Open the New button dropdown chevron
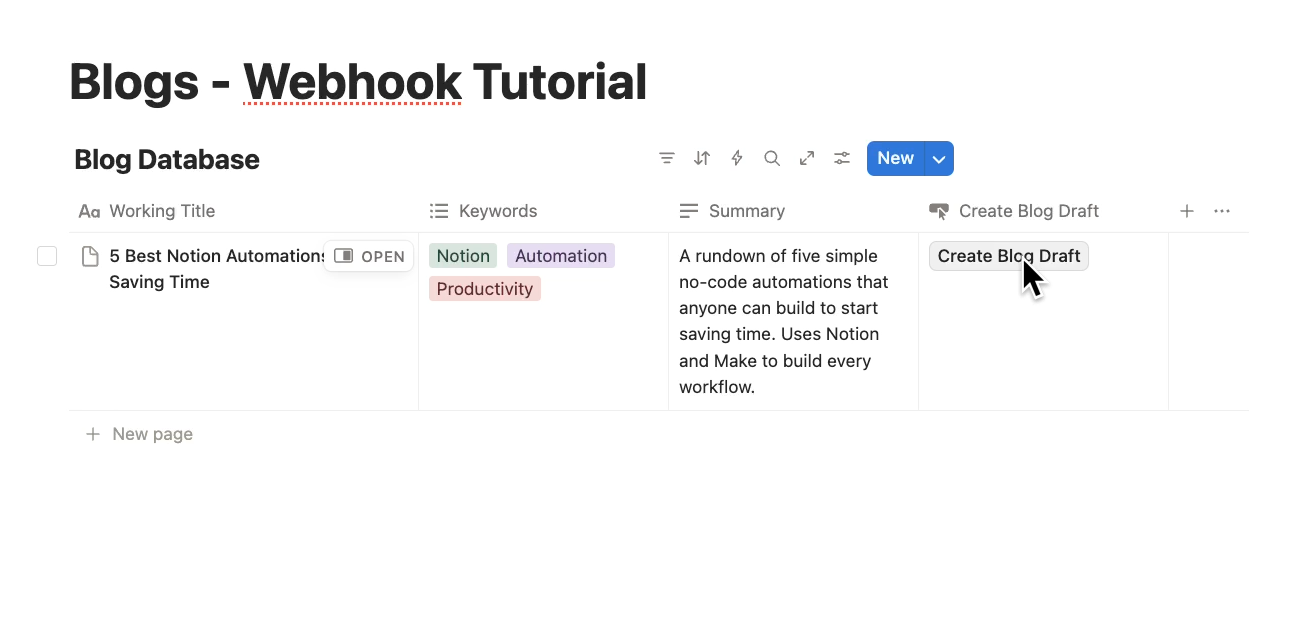The width and height of the screenshot is (1294, 627). (938, 158)
